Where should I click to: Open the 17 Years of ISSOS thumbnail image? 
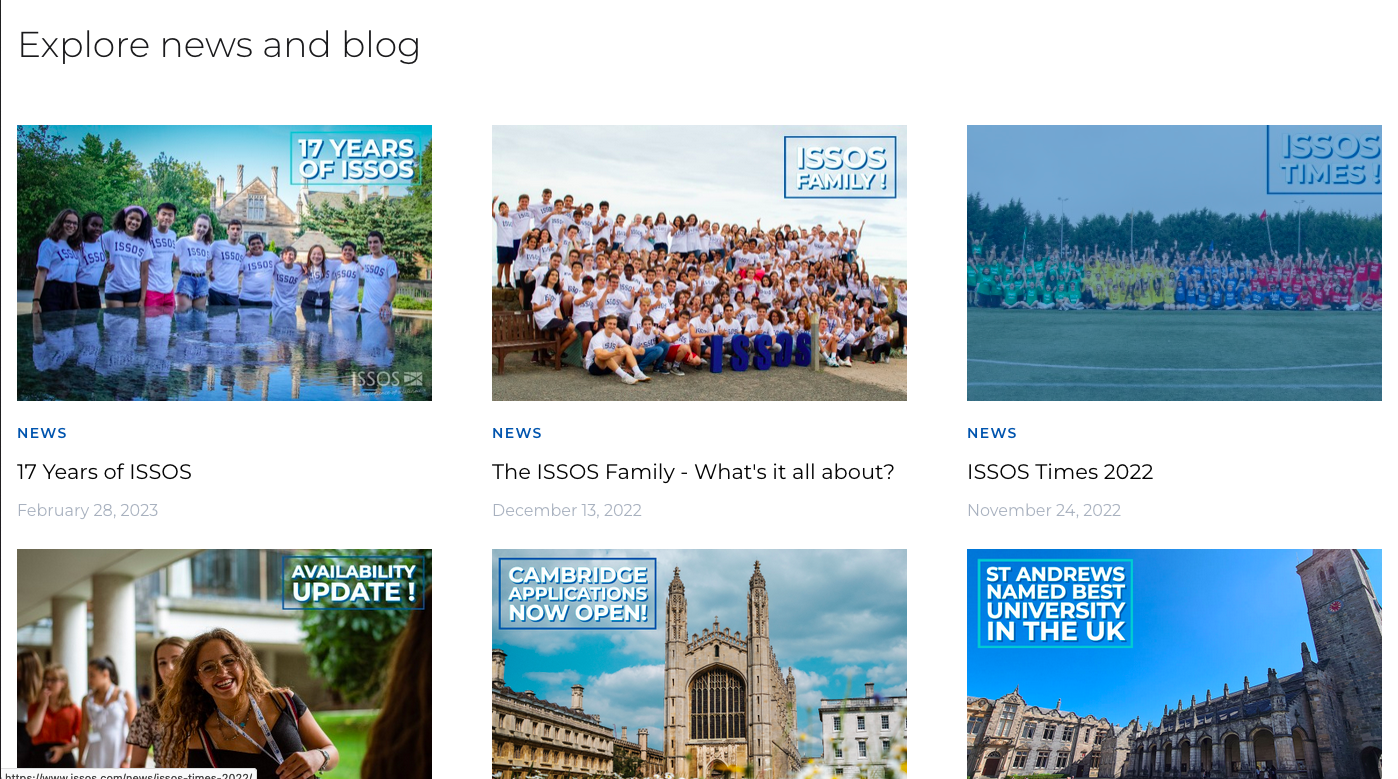pyautogui.click(x=224, y=263)
